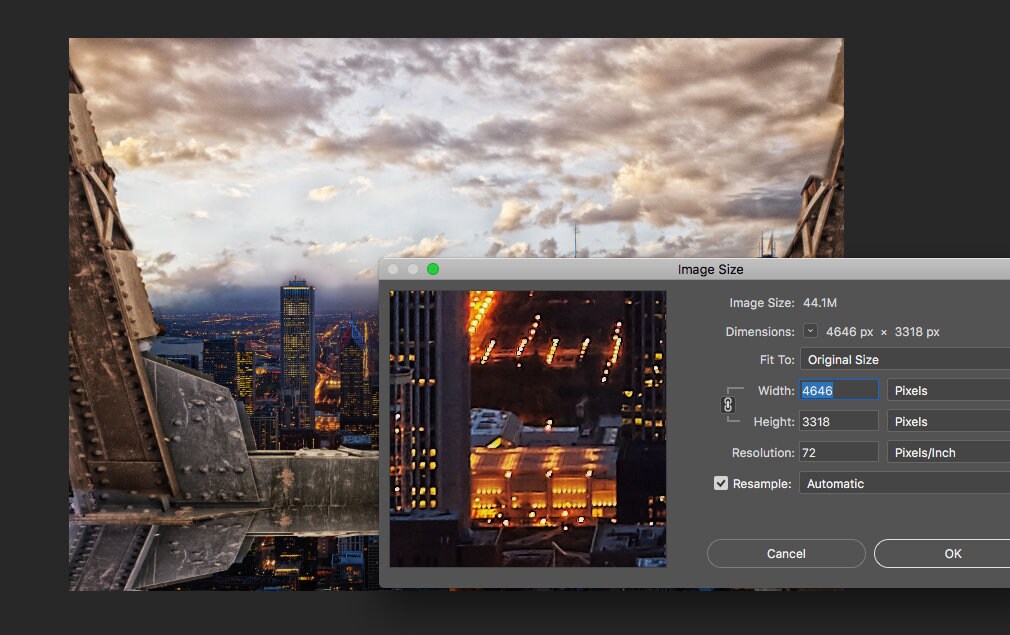
Task: Select the Resolution value field
Action: (838, 452)
